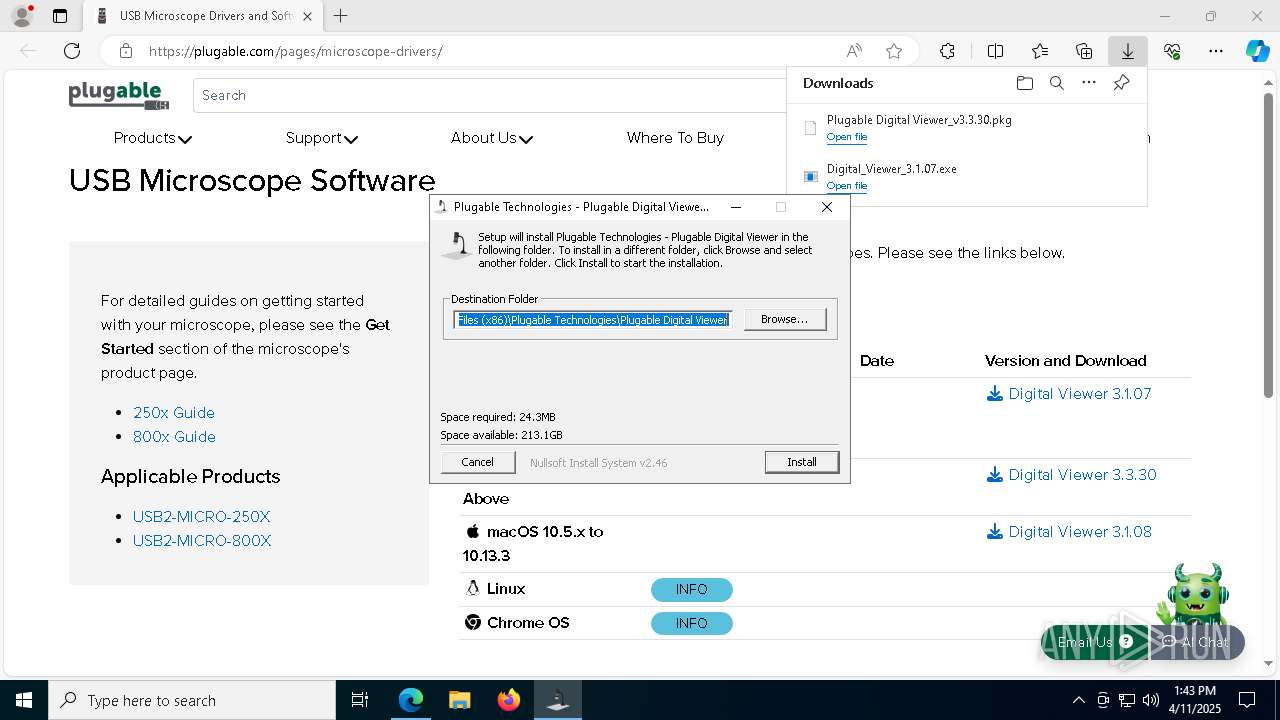Image resolution: width=1280 pixels, height=720 pixels.
Task: Open the downloads folder icon
Action: [x=1024, y=83]
